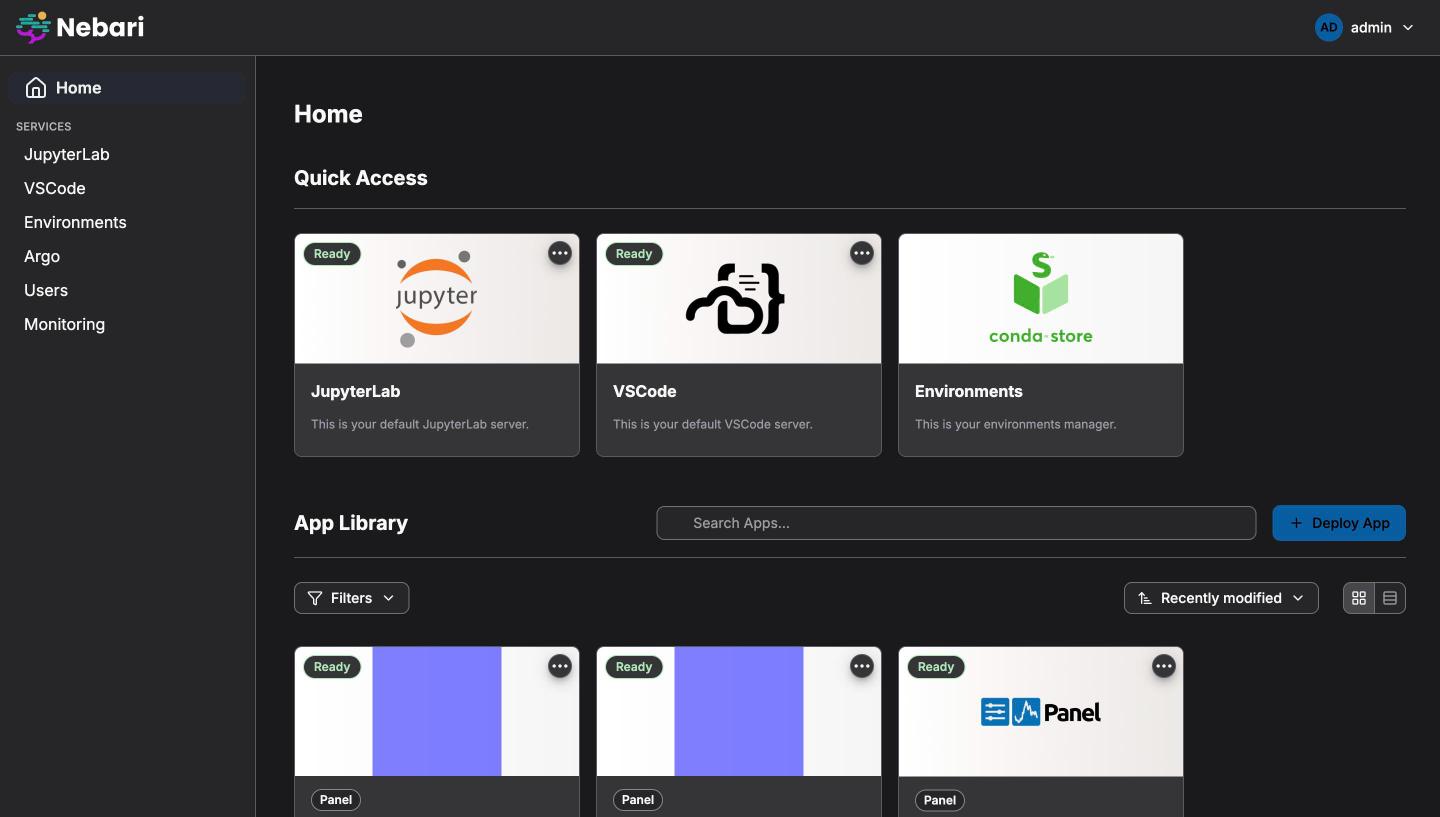
Task: Open the VSCode quick access thumbnail
Action: (739, 299)
